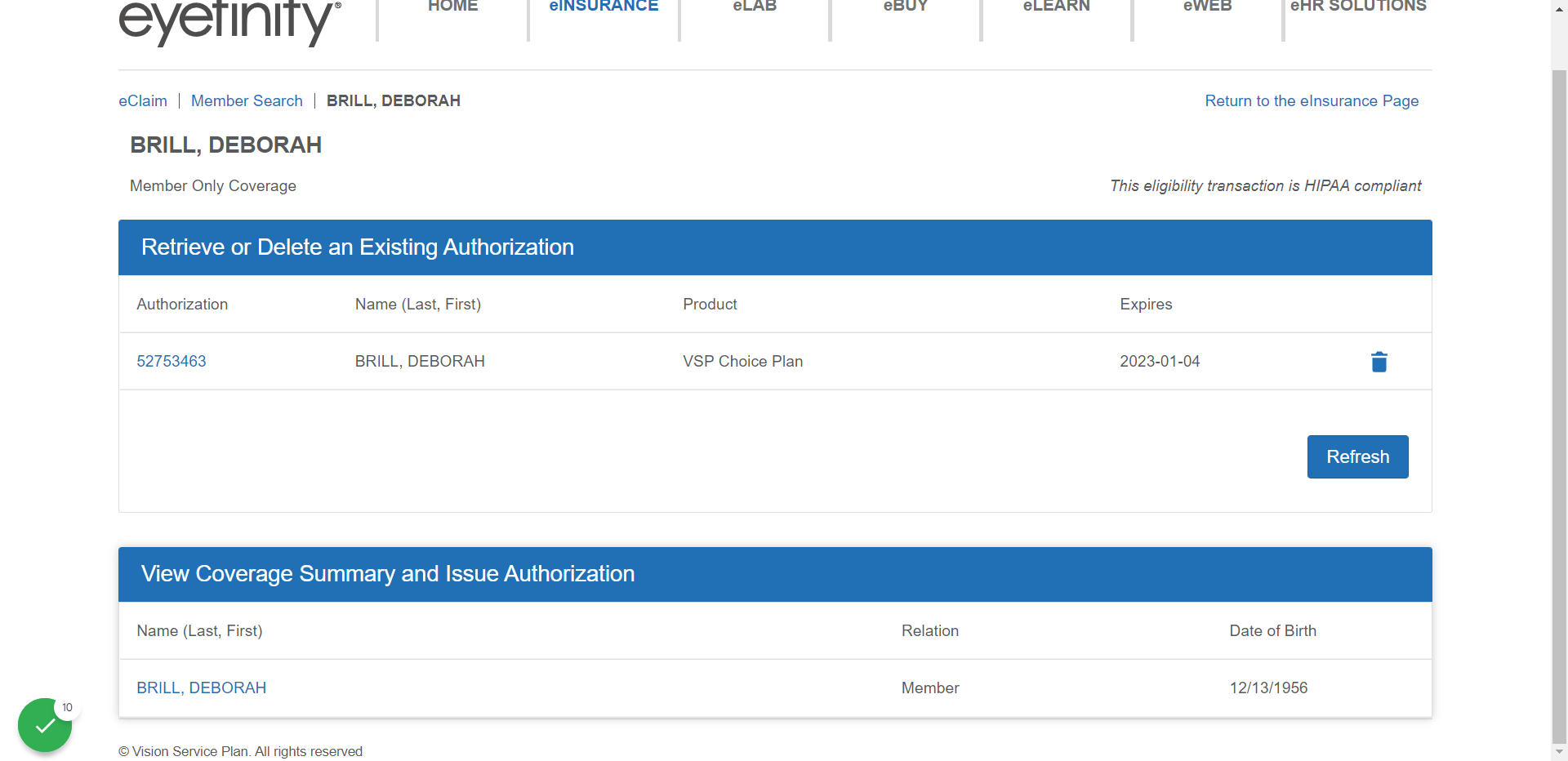Switch to the eLAB tab

point(755,7)
